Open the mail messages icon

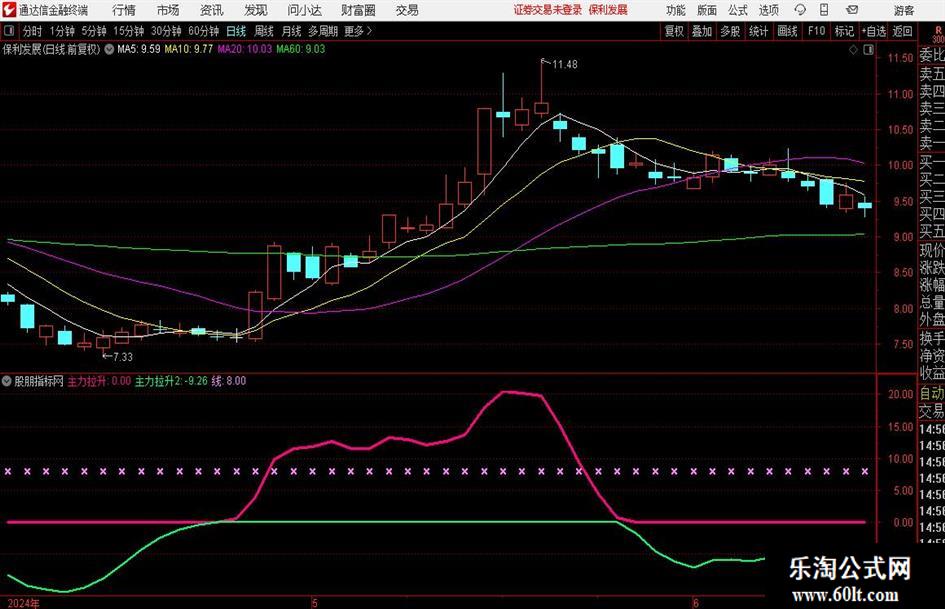[x=852, y=10]
